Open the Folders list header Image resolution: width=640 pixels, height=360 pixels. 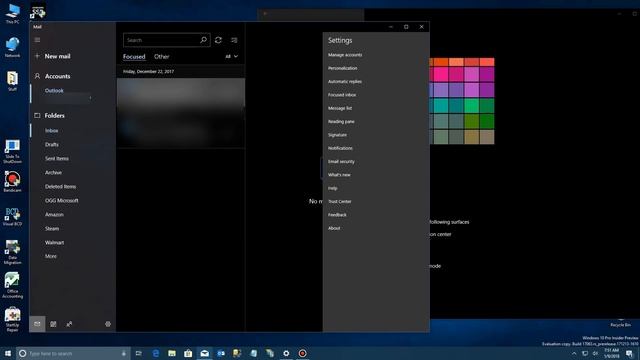[49, 116]
